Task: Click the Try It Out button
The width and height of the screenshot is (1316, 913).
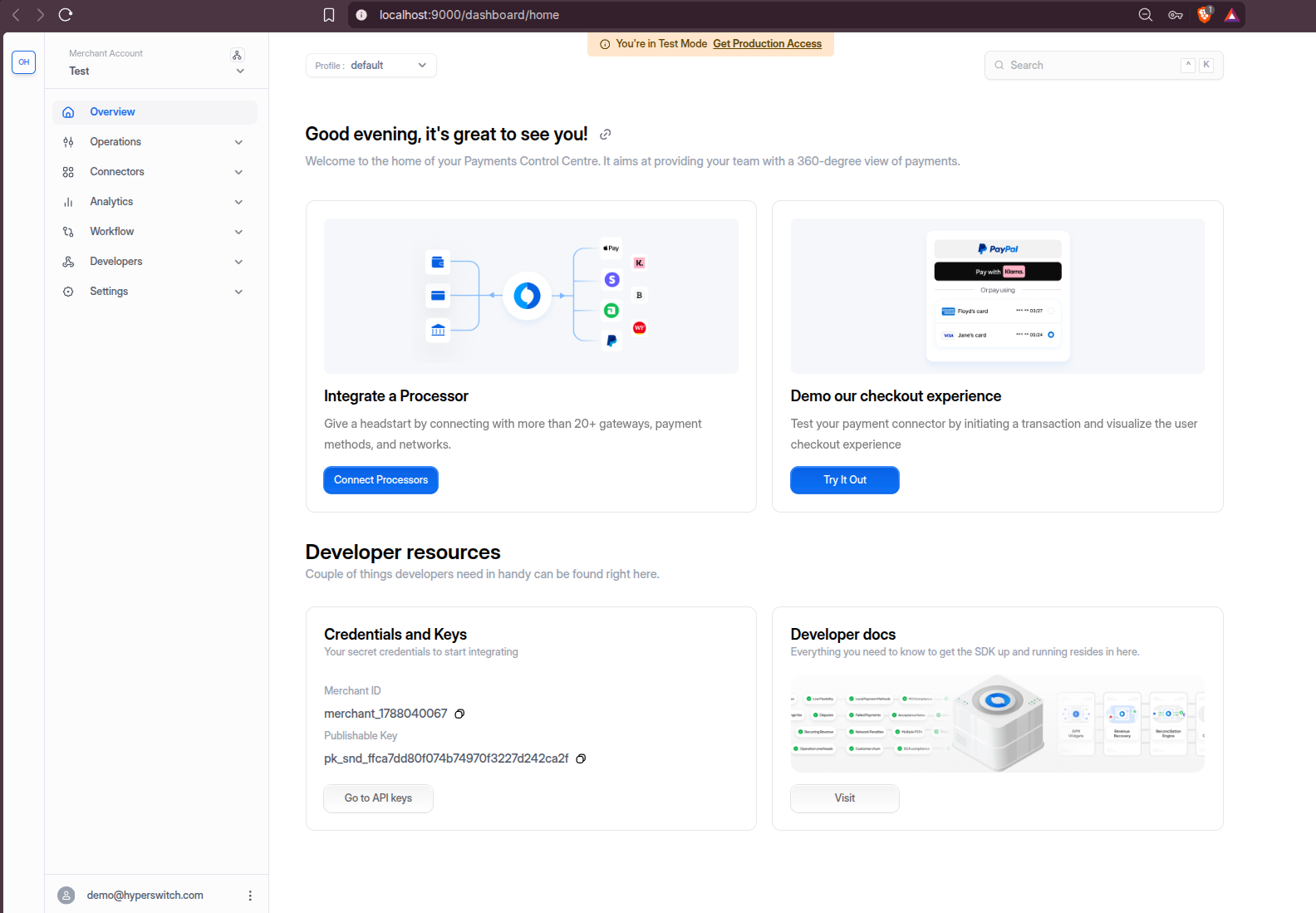Action: [x=845, y=480]
